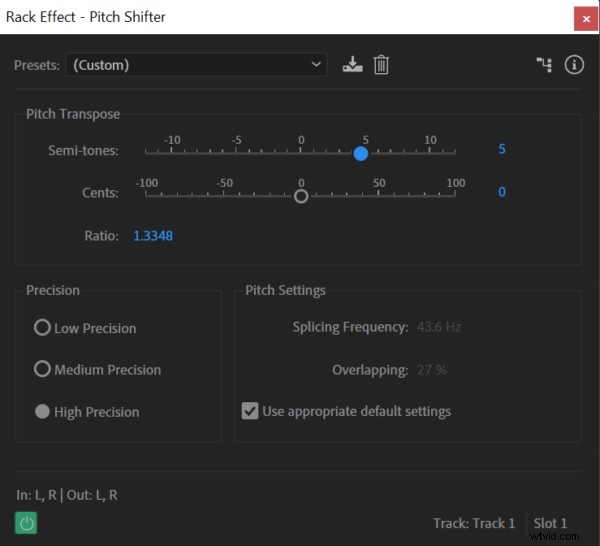Click the Cents value 0 field

point(502,192)
